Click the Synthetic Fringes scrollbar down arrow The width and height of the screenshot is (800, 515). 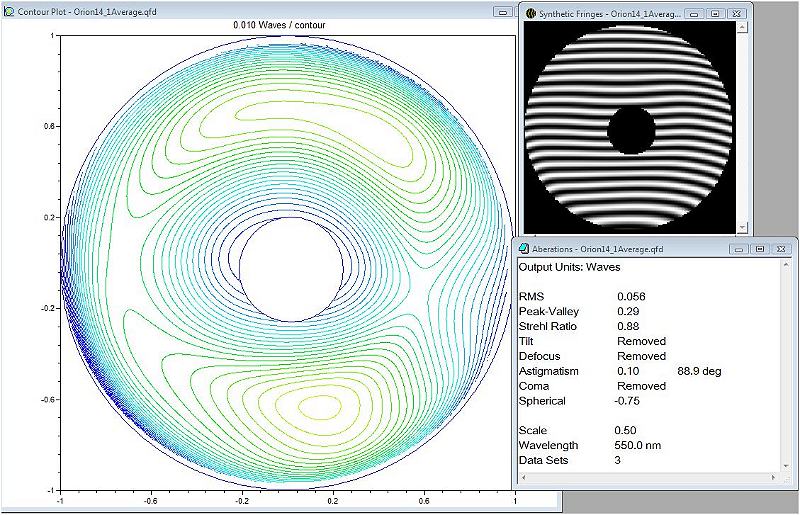tap(742, 227)
